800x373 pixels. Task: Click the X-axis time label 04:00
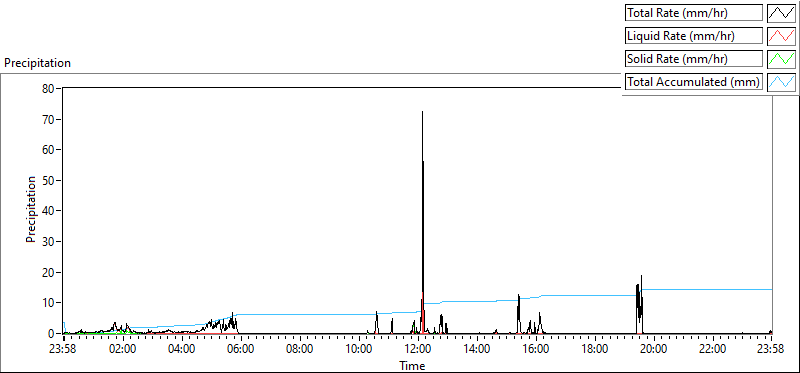[182, 350]
